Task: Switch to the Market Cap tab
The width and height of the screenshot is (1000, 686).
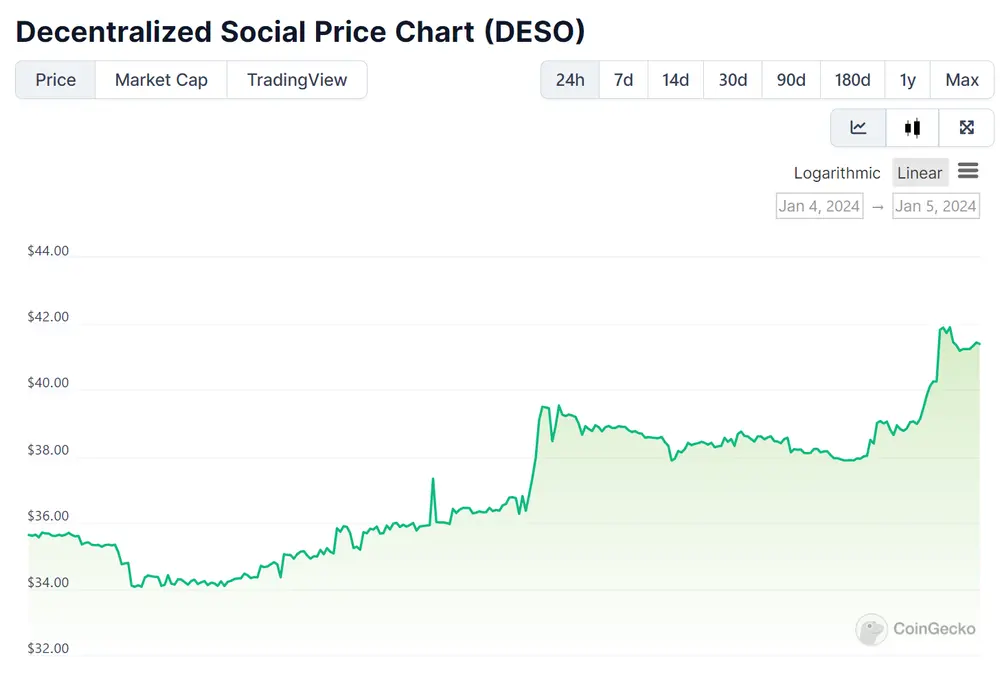Action: pyautogui.click(x=161, y=80)
